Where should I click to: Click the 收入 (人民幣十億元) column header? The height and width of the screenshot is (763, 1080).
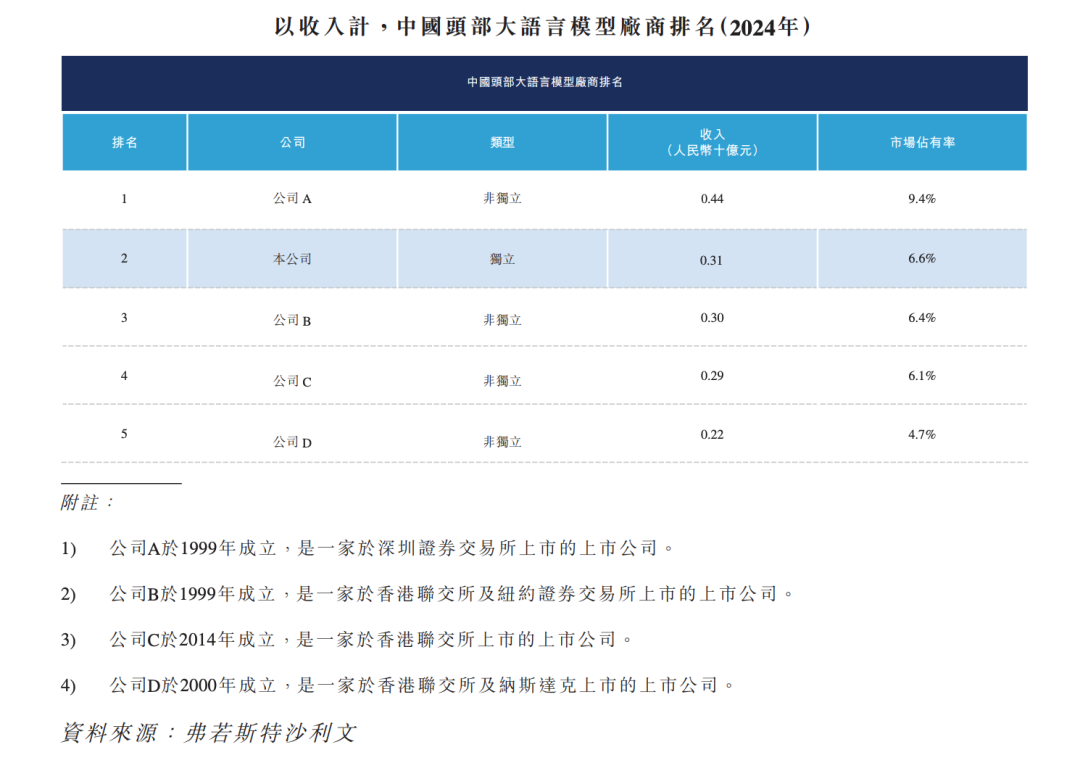point(712,142)
